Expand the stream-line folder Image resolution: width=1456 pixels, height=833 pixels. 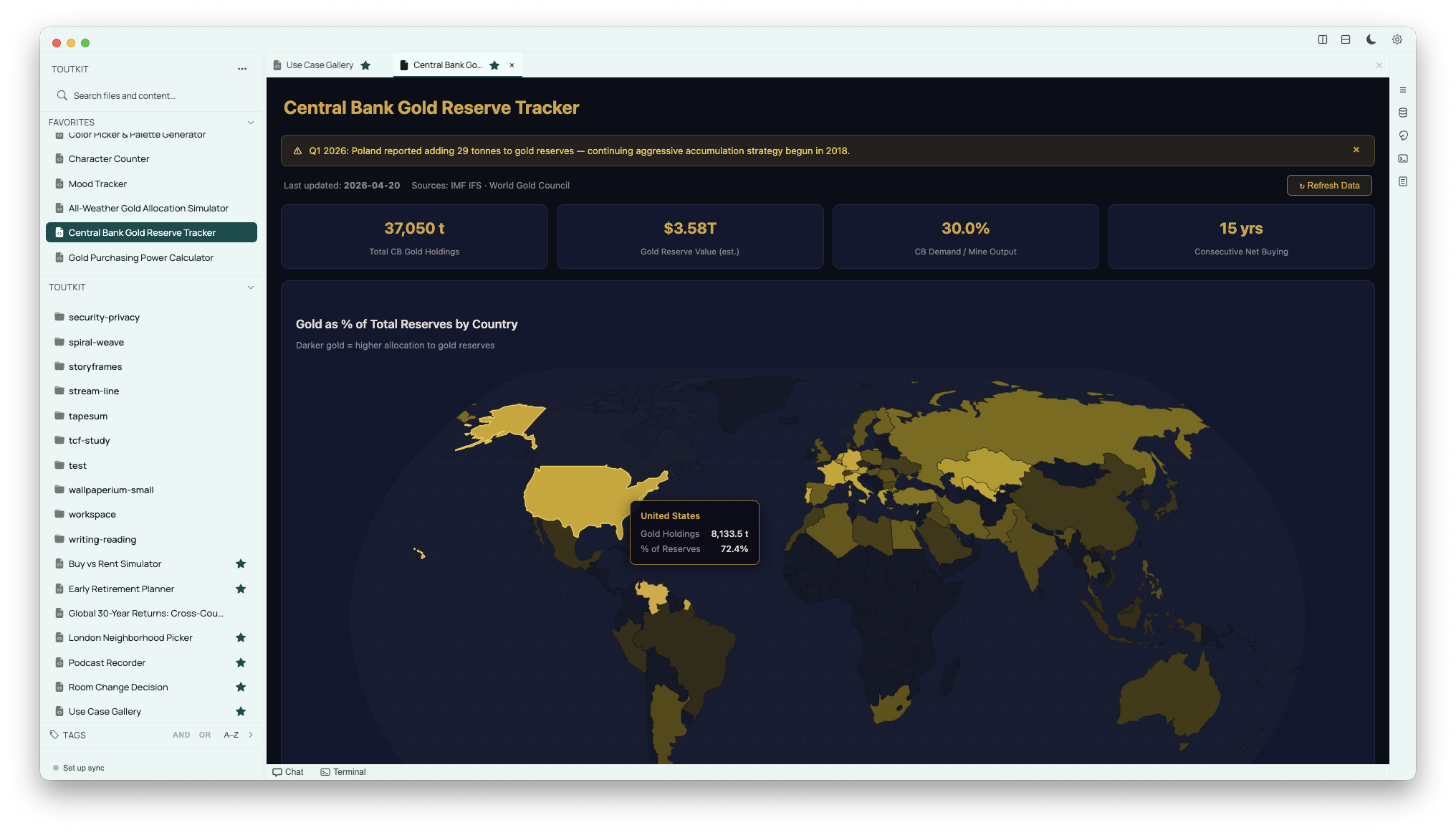pos(151,391)
